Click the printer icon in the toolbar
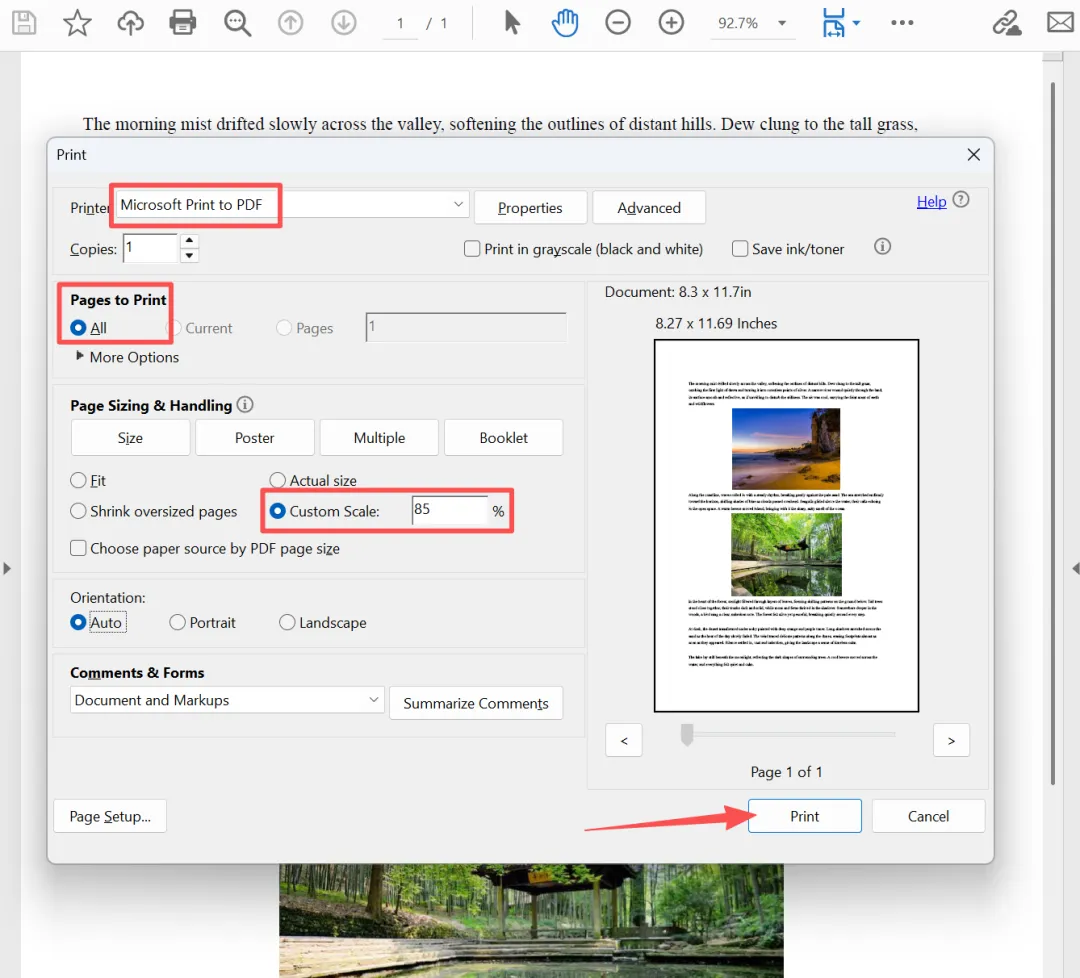 [x=183, y=23]
